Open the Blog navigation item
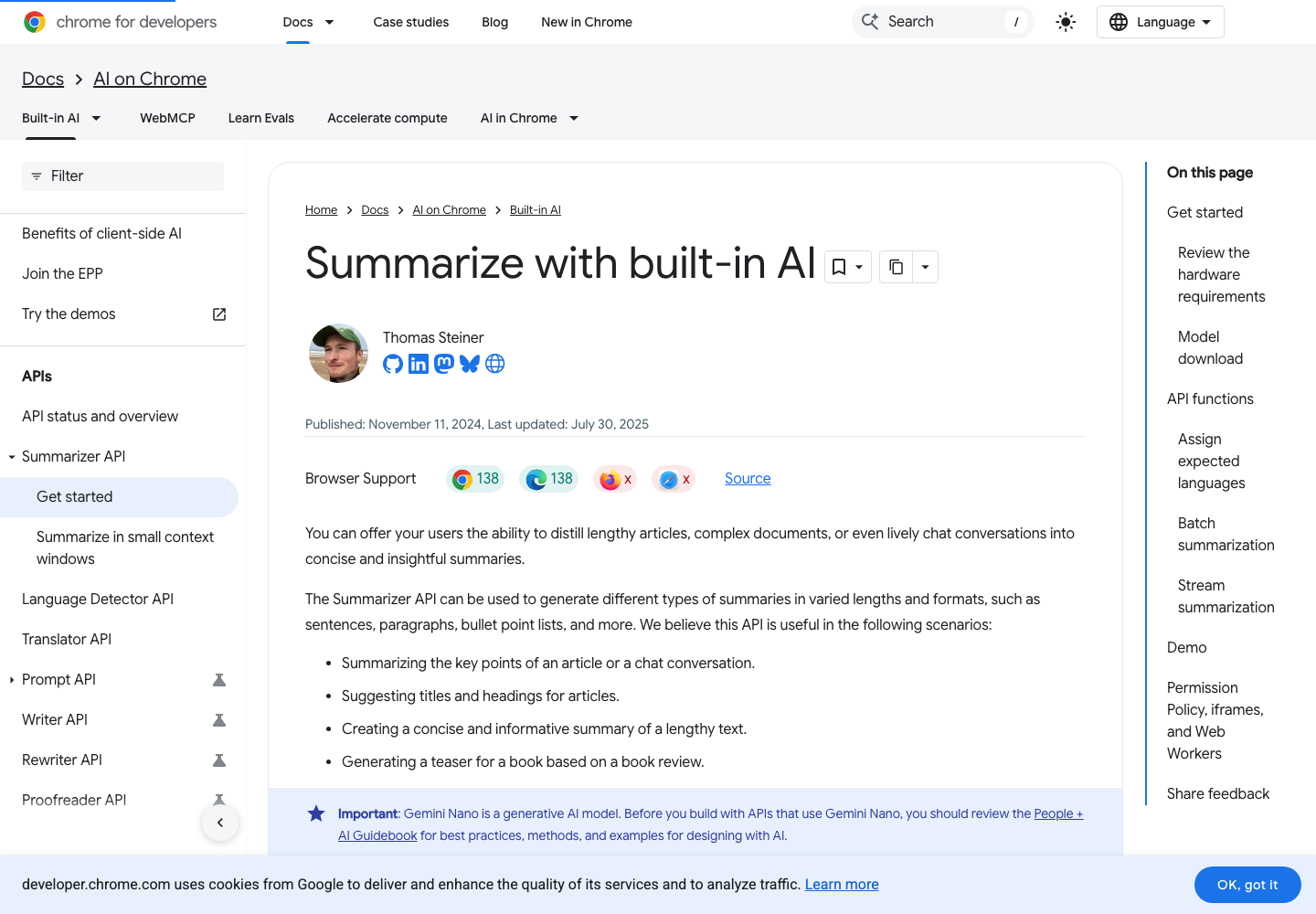This screenshot has height=914, width=1316. pos(494,22)
